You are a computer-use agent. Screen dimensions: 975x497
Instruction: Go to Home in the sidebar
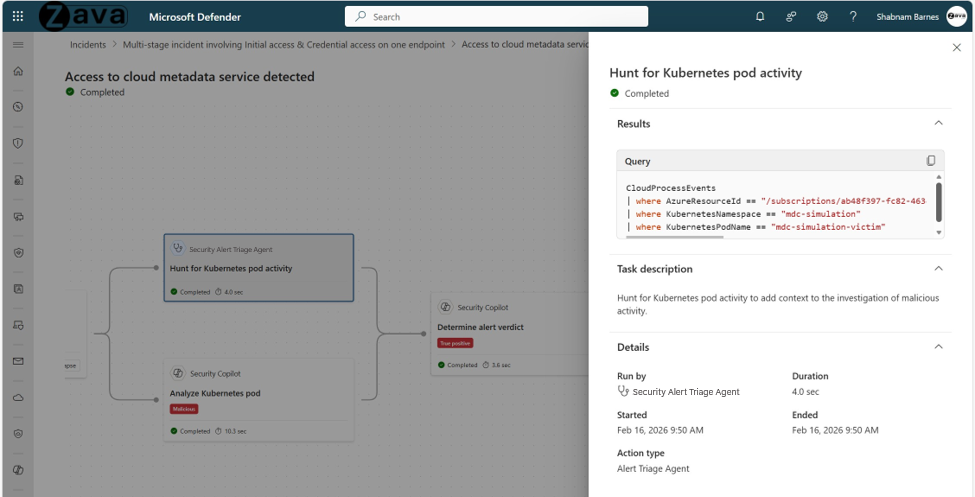tap(17, 72)
